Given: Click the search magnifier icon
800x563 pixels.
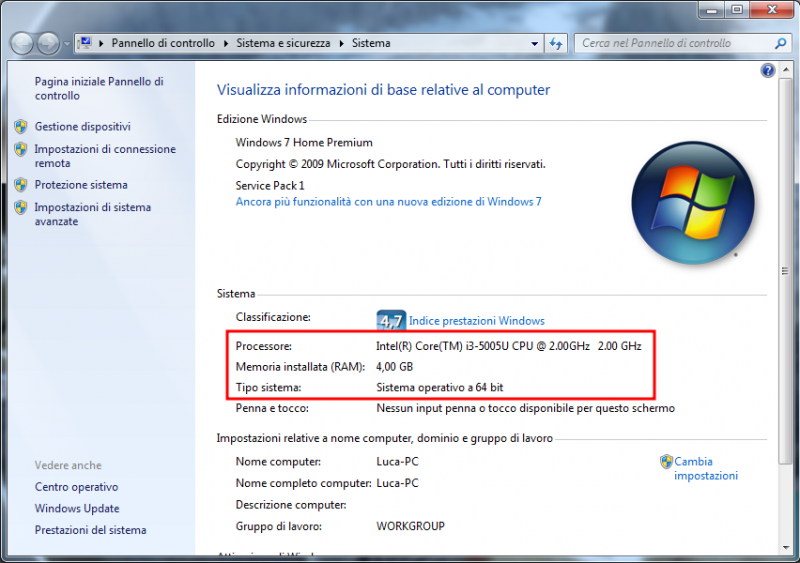Looking at the screenshot, I should (x=781, y=44).
